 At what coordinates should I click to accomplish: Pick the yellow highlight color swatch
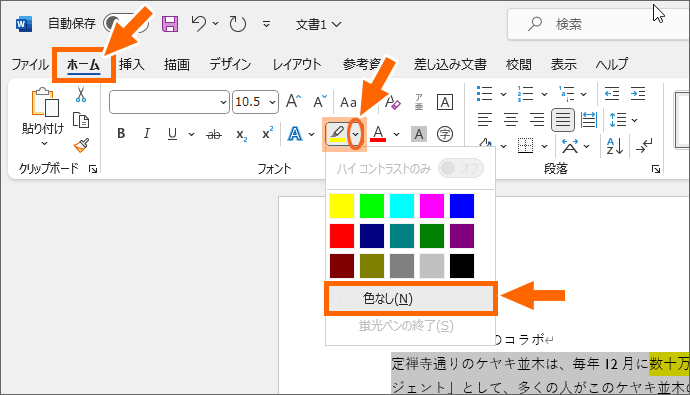pos(342,206)
